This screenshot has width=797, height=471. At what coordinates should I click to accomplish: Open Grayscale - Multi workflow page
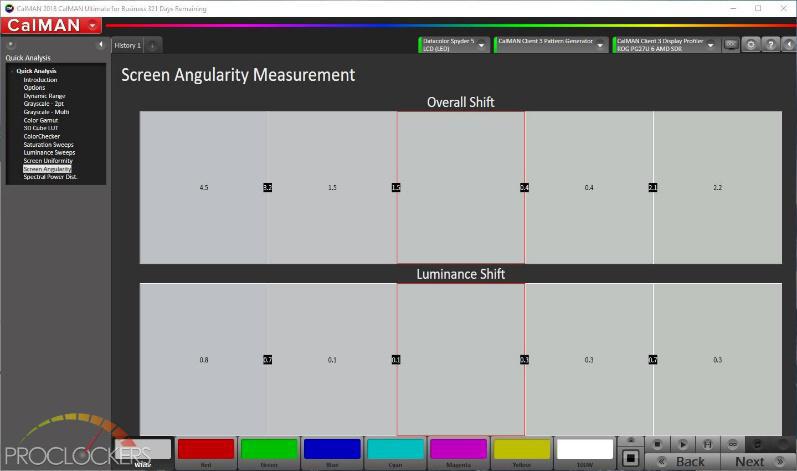click(x=46, y=112)
